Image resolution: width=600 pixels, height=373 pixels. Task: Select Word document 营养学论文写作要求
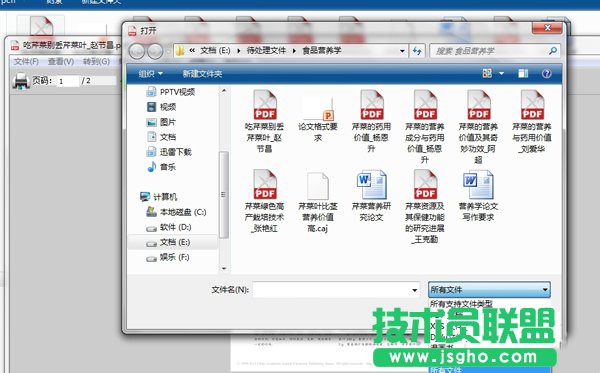click(x=478, y=196)
